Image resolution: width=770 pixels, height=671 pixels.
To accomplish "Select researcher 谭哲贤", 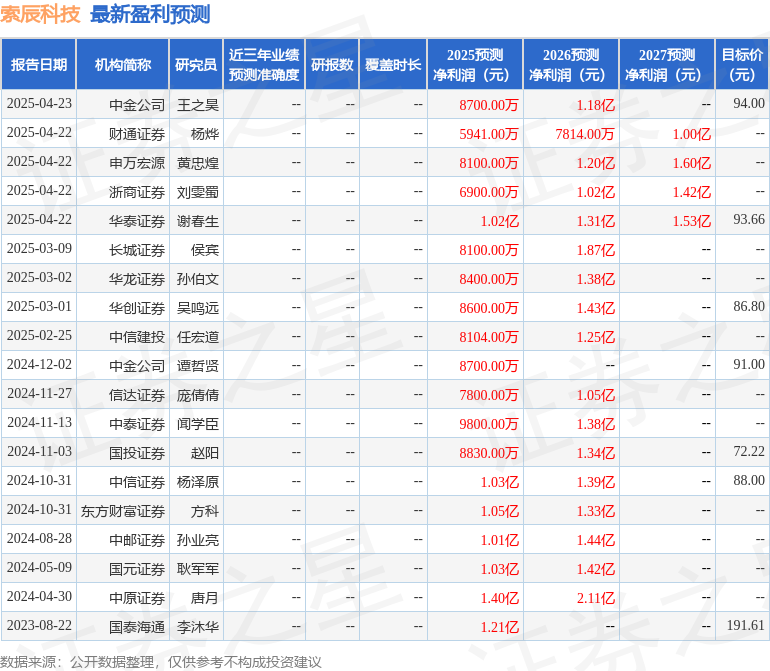I will [198, 365].
